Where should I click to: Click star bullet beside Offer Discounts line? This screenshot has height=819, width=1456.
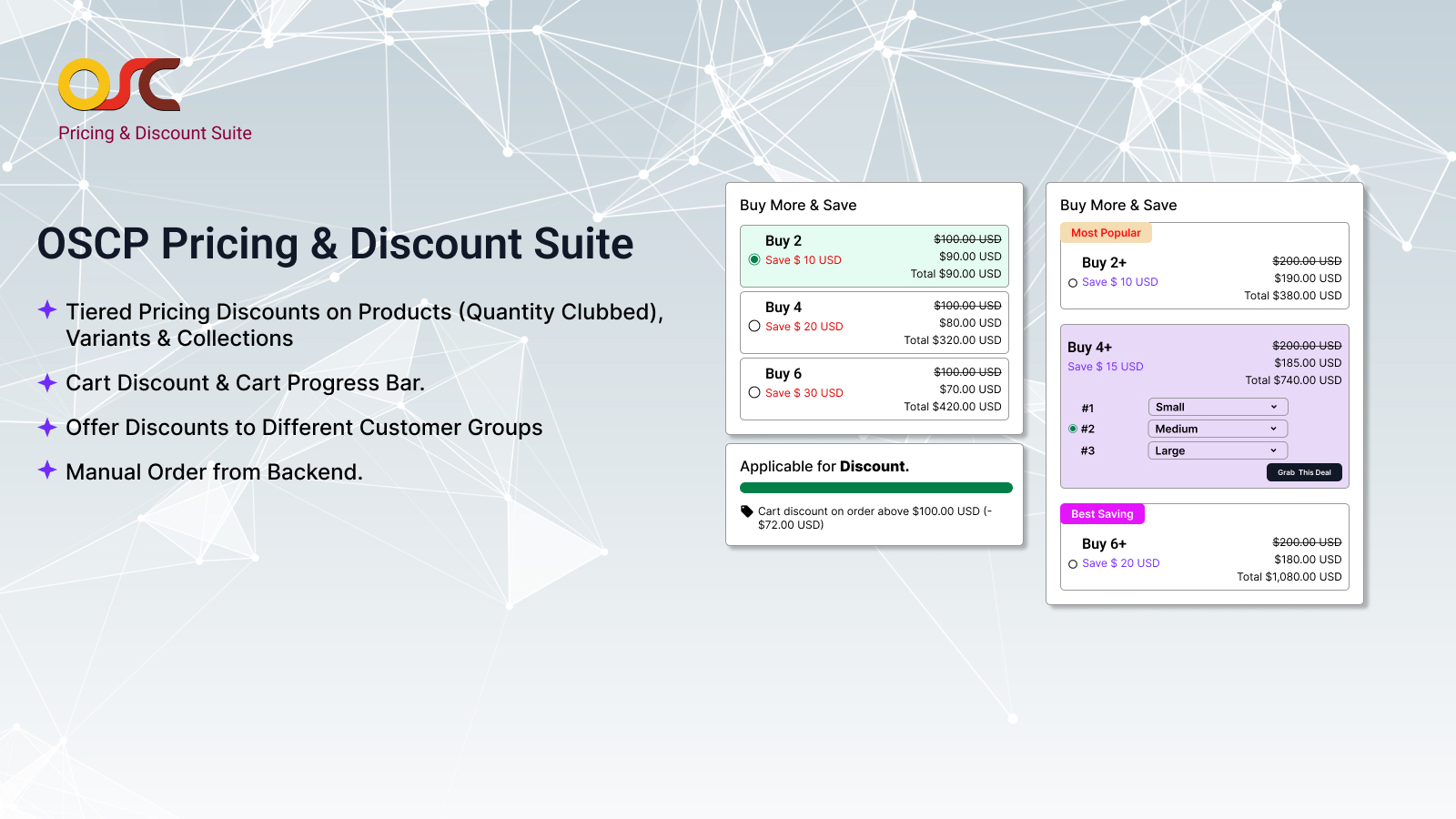47,427
